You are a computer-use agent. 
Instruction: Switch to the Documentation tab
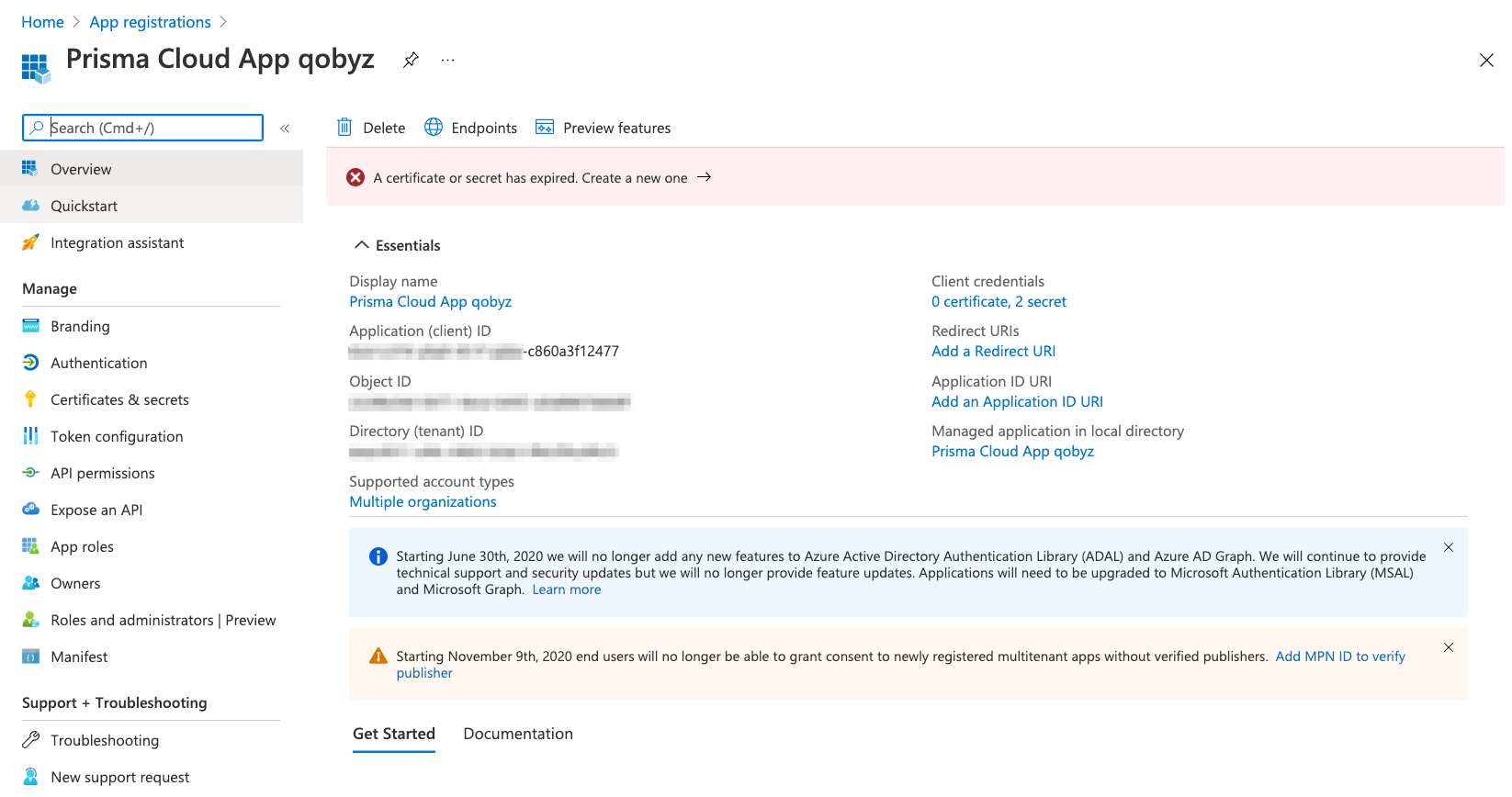pos(517,734)
